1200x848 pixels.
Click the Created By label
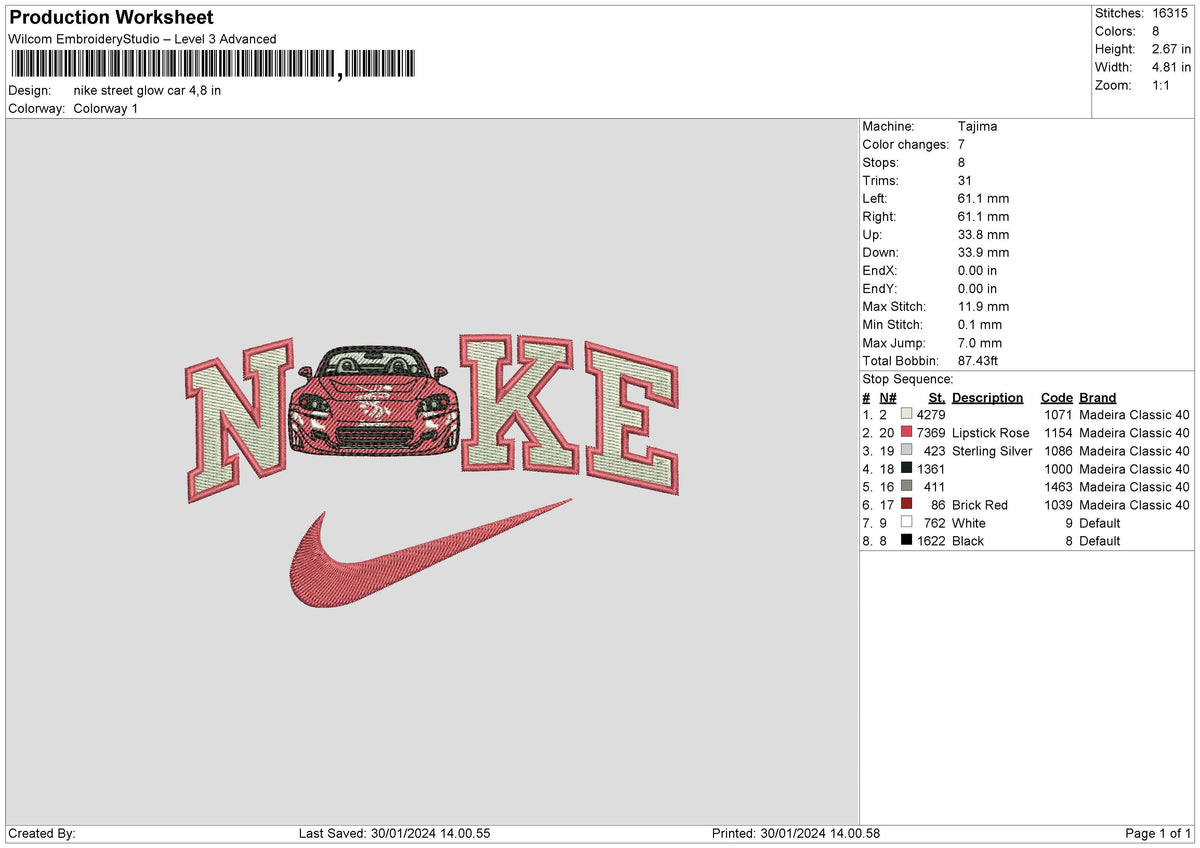41,834
